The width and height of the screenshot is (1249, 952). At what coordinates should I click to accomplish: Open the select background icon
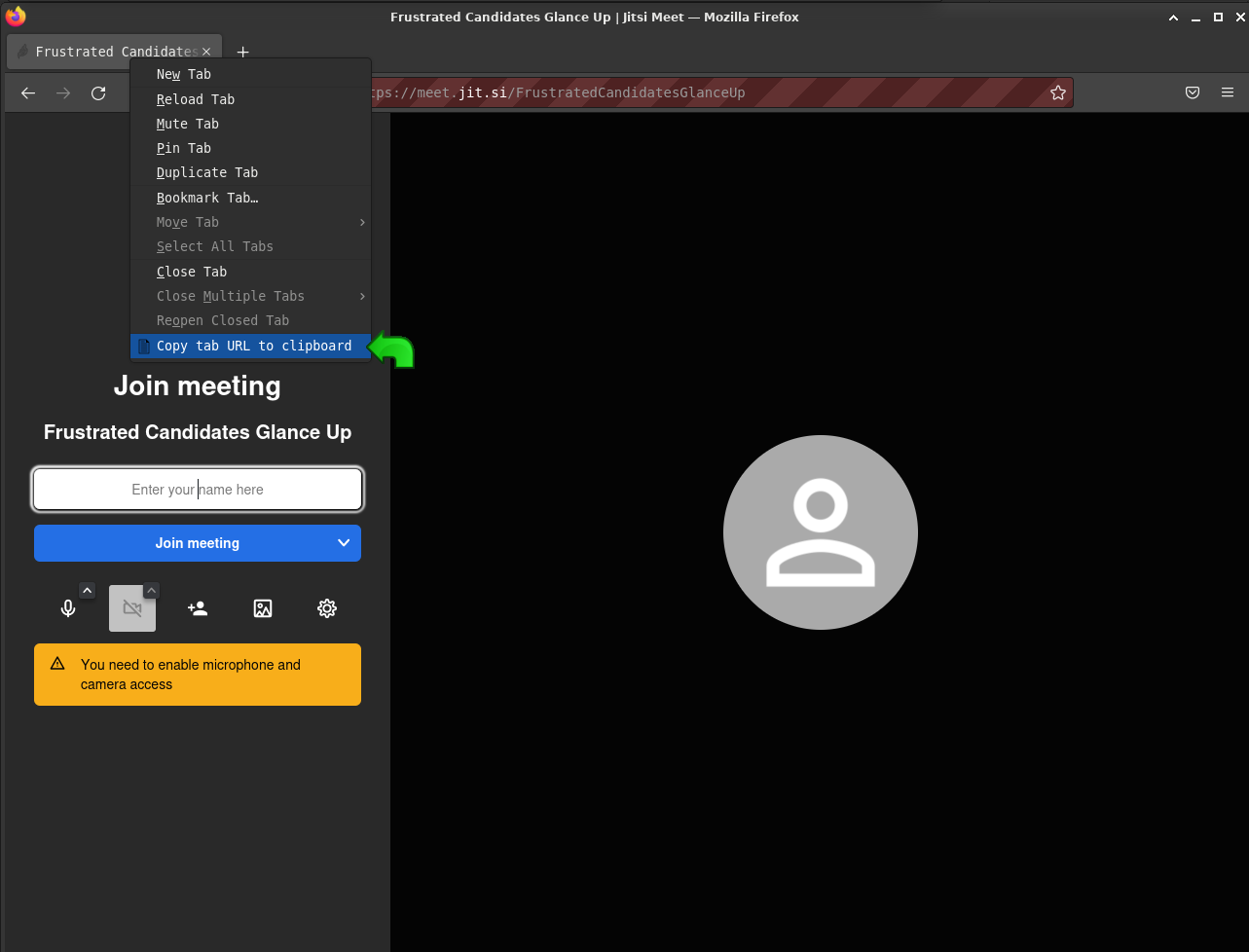click(263, 608)
